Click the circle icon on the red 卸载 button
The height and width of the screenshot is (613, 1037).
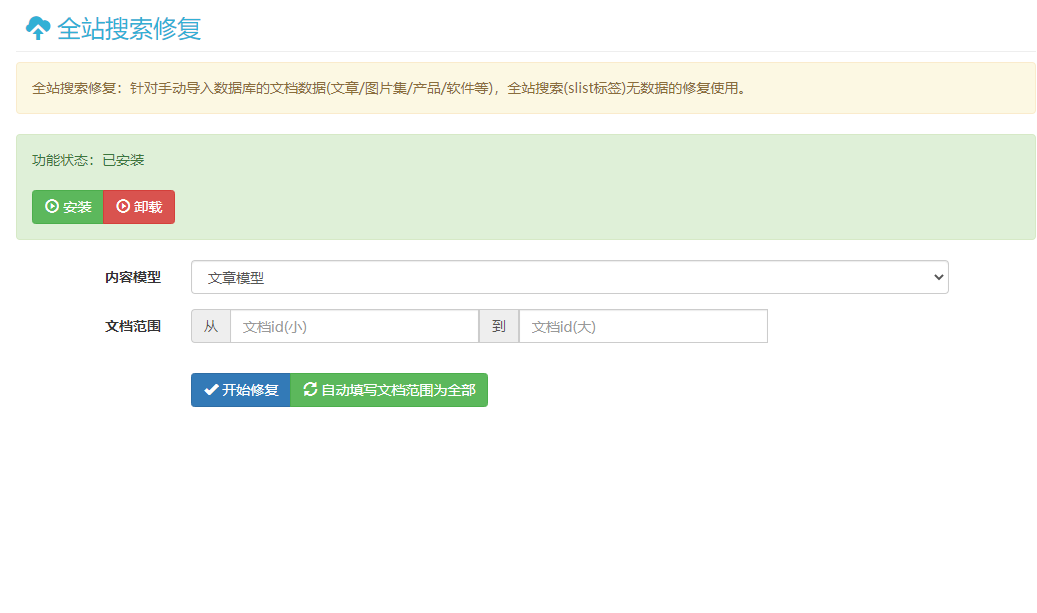pyautogui.click(x=123, y=207)
